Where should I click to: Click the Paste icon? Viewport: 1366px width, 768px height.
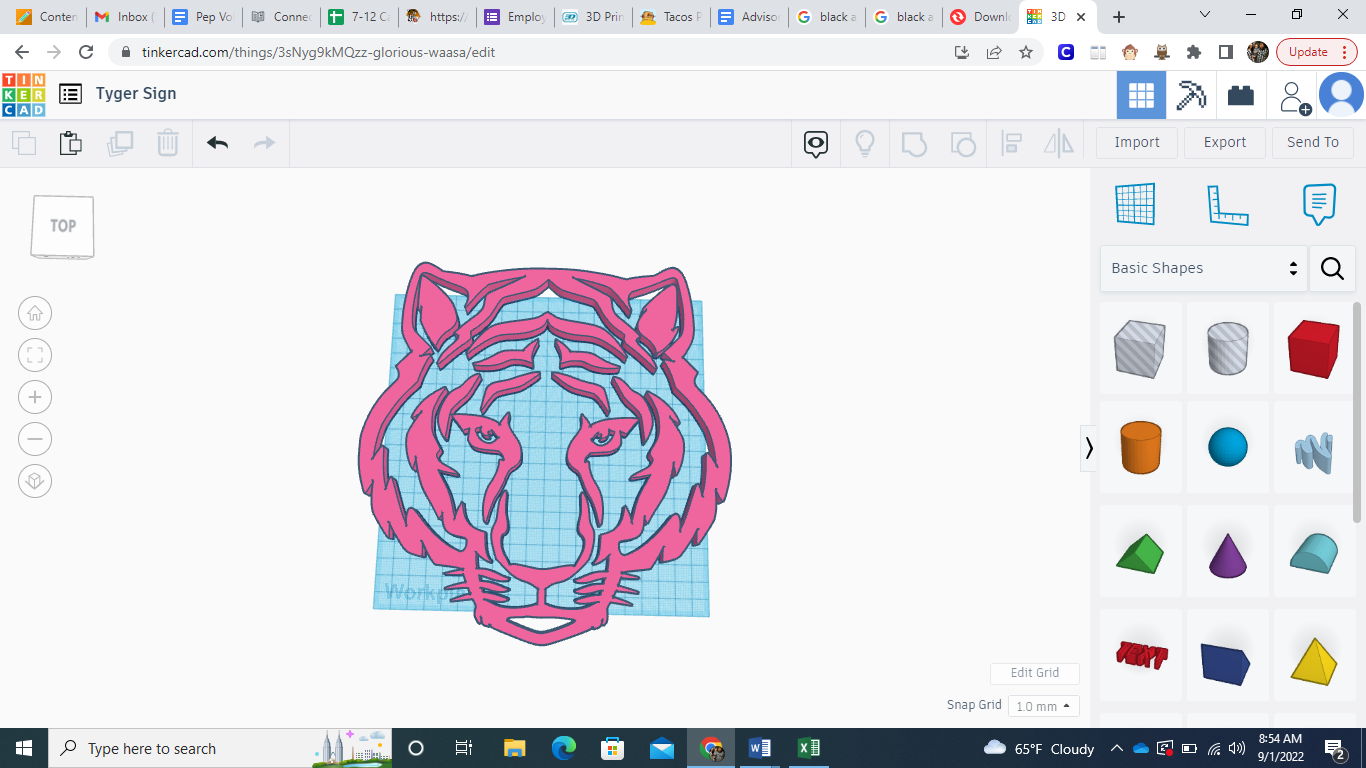tap(70, 143)
